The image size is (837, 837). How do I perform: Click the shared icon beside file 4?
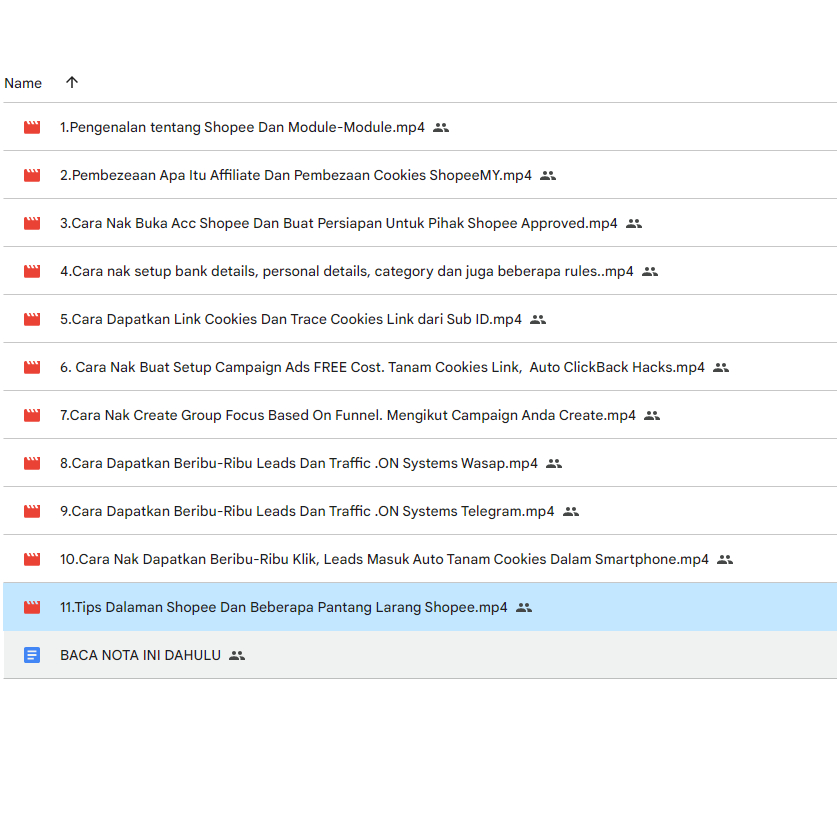pos(650,271)
